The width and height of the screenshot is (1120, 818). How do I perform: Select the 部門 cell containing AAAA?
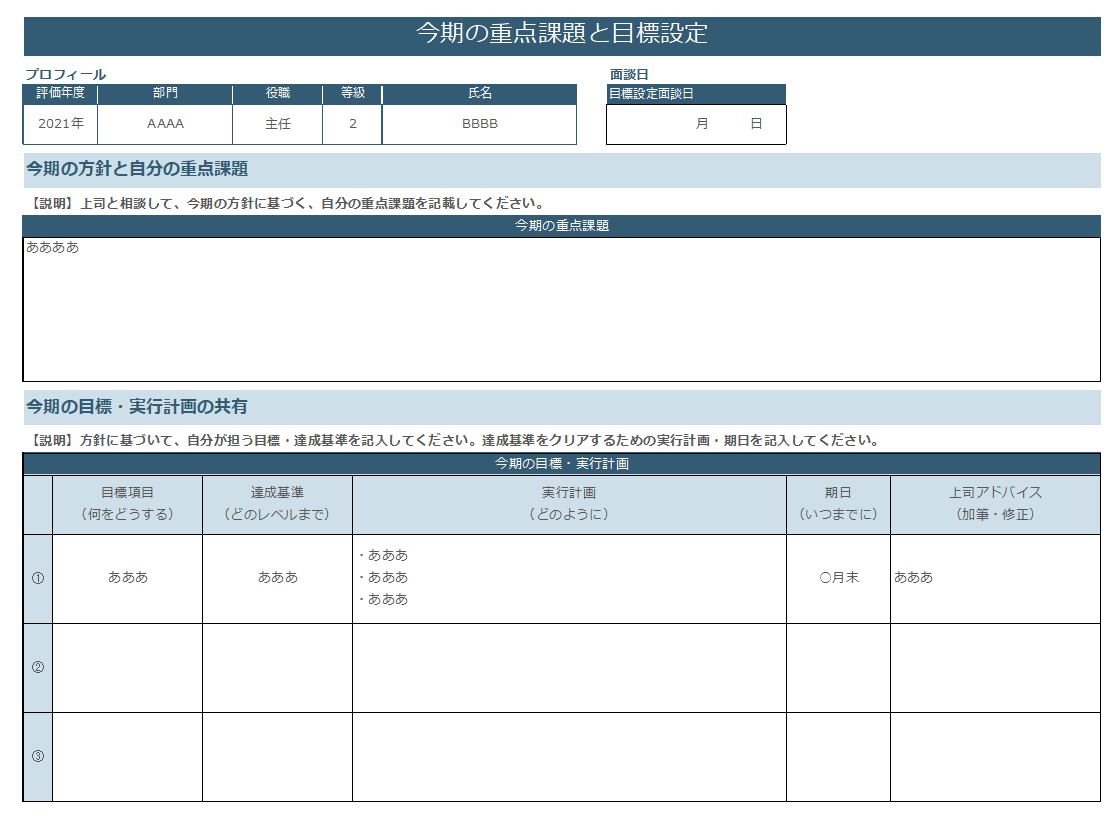[165, 125]
